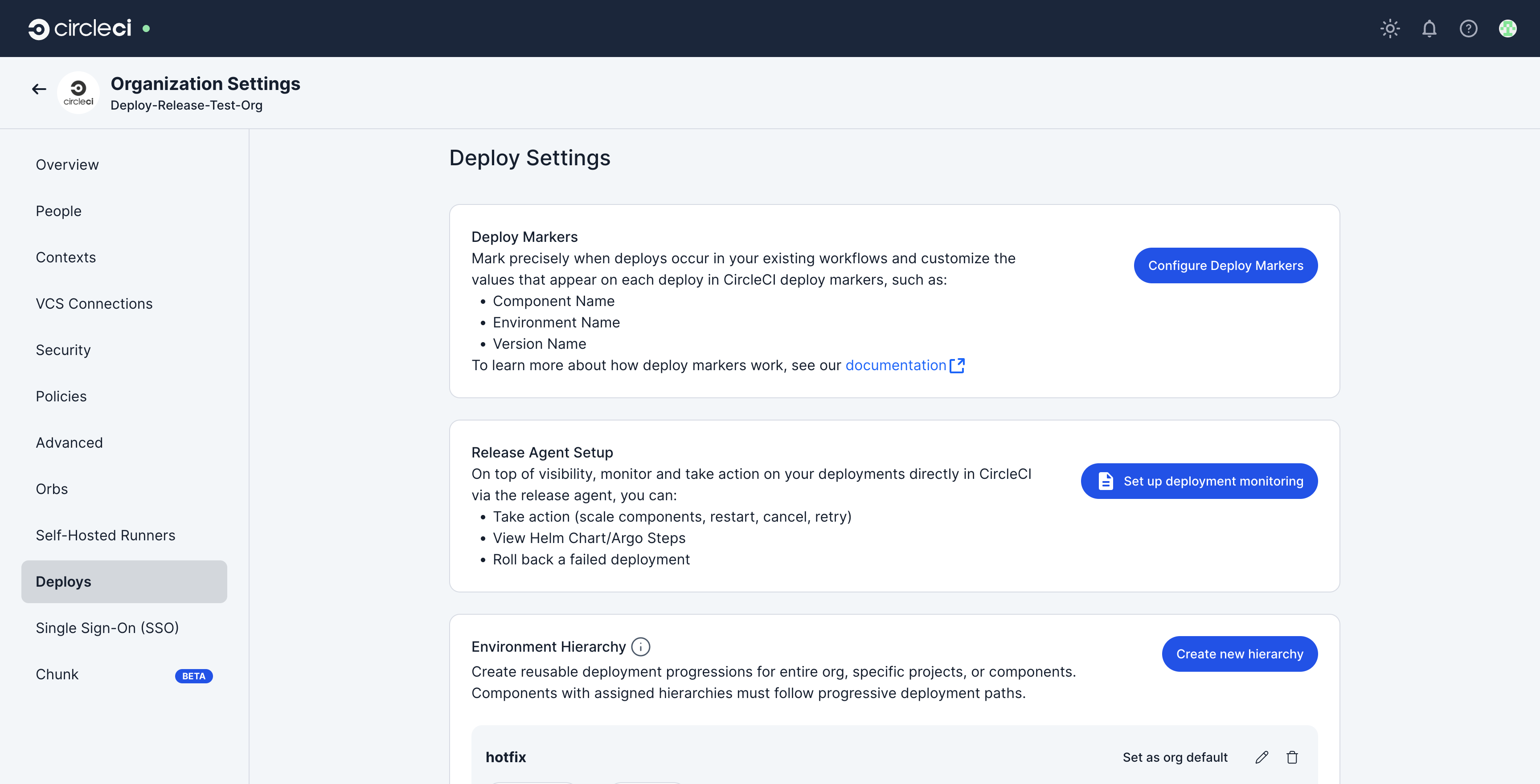1540x784 pixels.
Task: Open Single Sign-On (SSO) settings
Action: click(x=107, y=628)
